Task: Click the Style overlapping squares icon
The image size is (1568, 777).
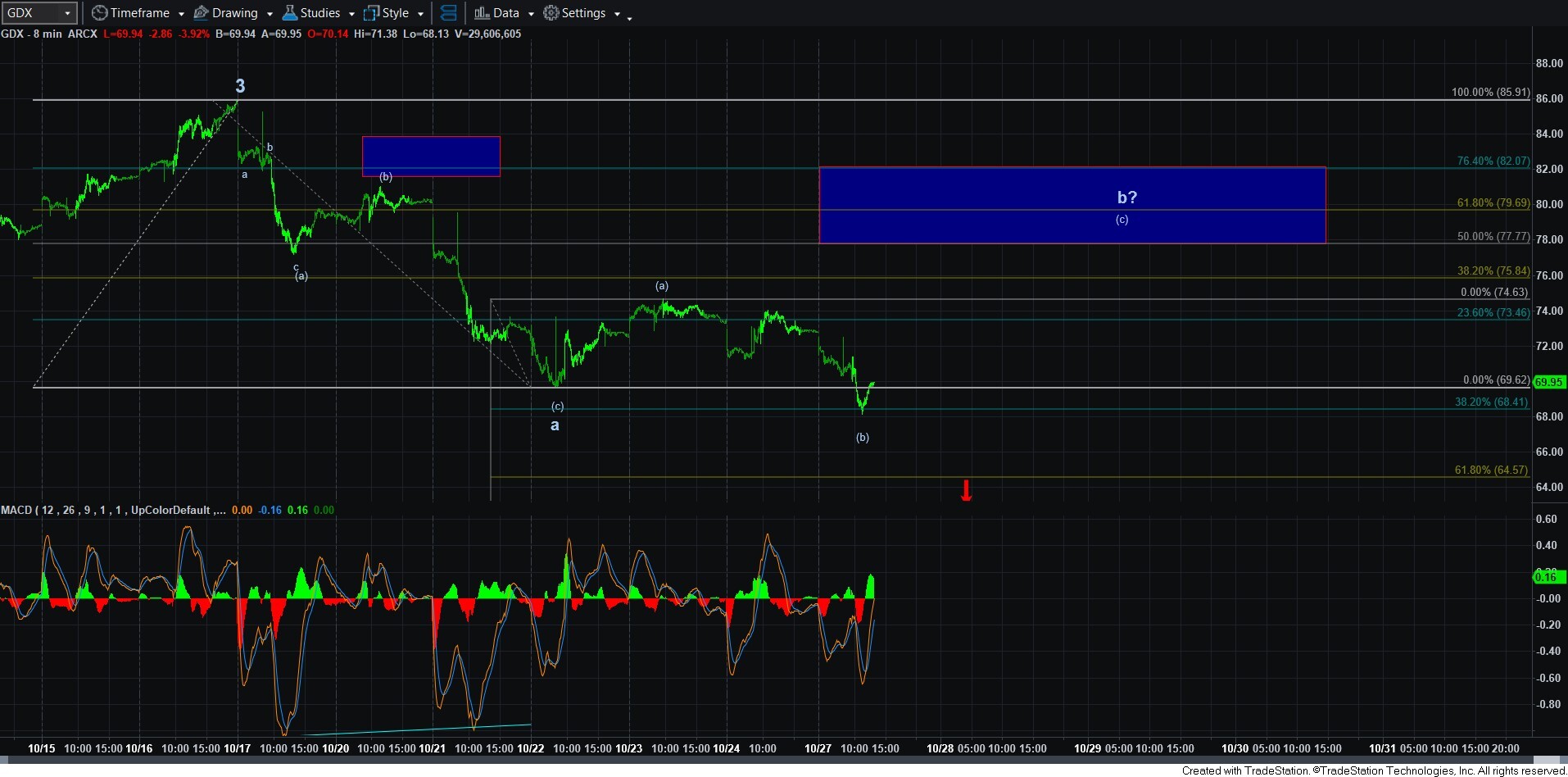Action: point(371,13)
